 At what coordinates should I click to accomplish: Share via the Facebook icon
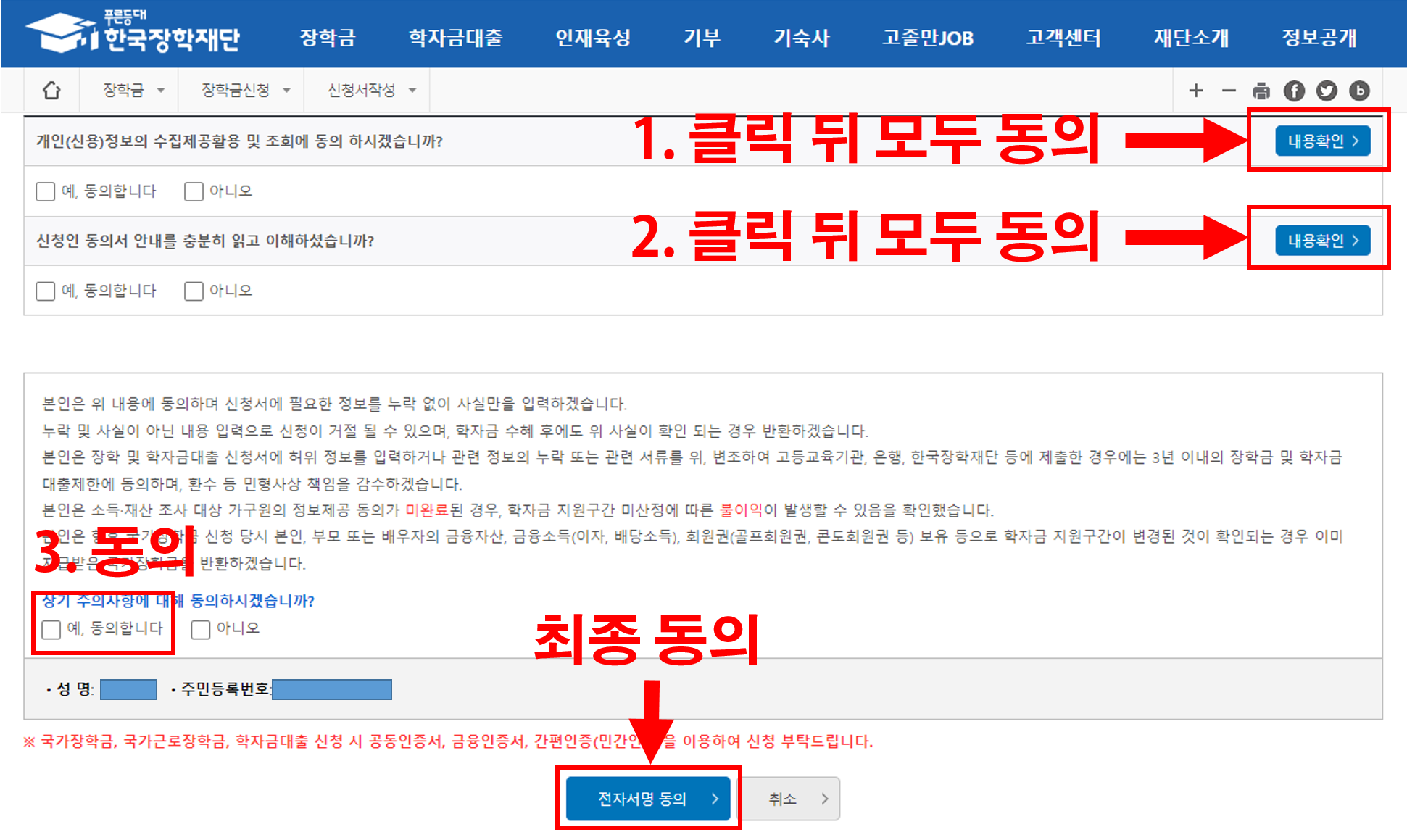tap(1294, 91)
